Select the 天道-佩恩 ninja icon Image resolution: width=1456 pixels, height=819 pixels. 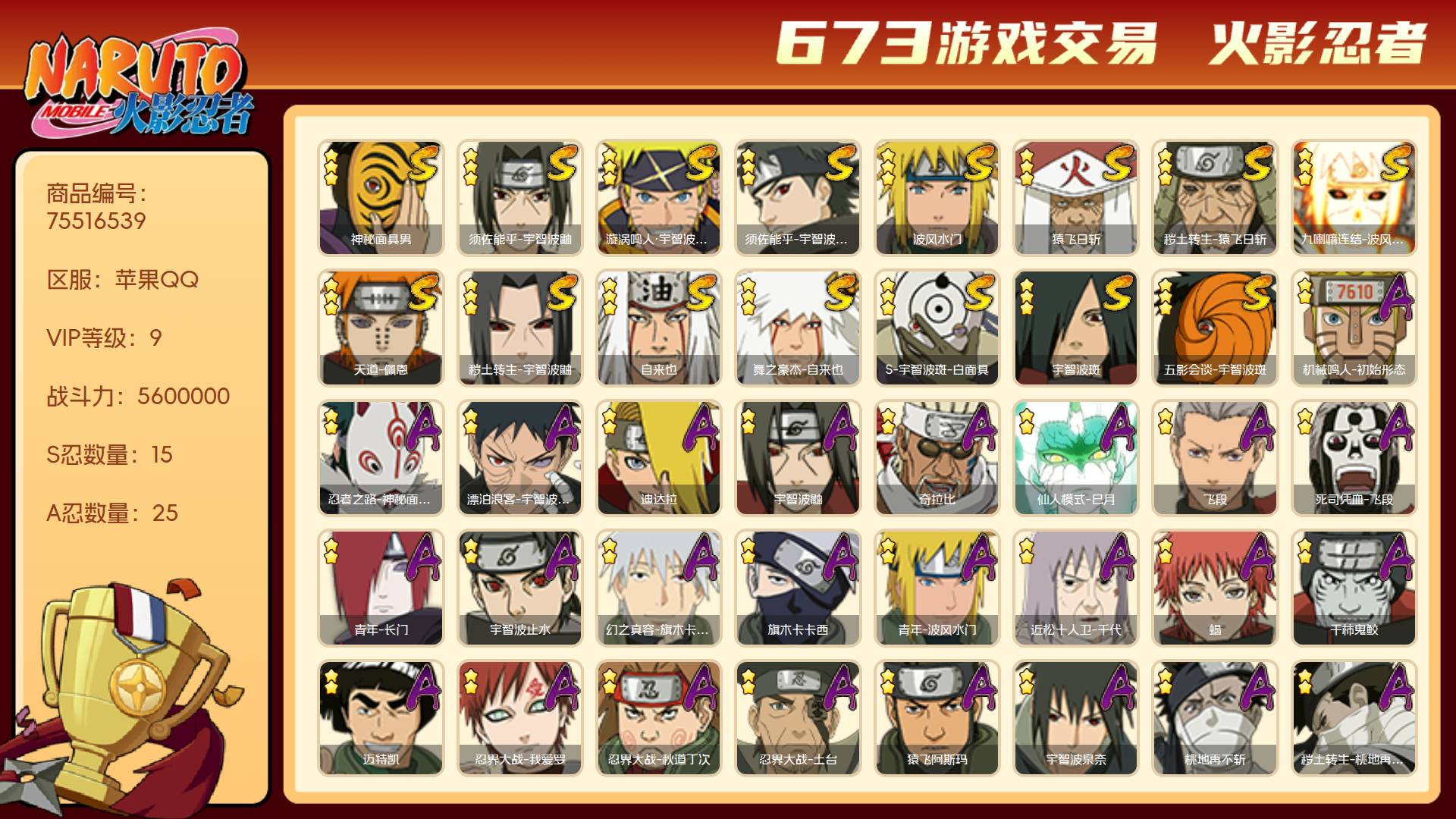coord(381,328)
